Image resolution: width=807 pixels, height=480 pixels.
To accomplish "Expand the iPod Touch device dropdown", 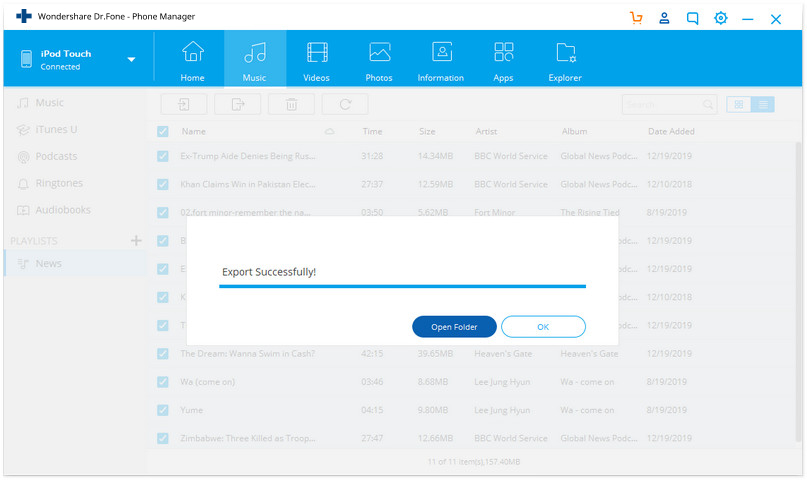I will coord(131,59).
